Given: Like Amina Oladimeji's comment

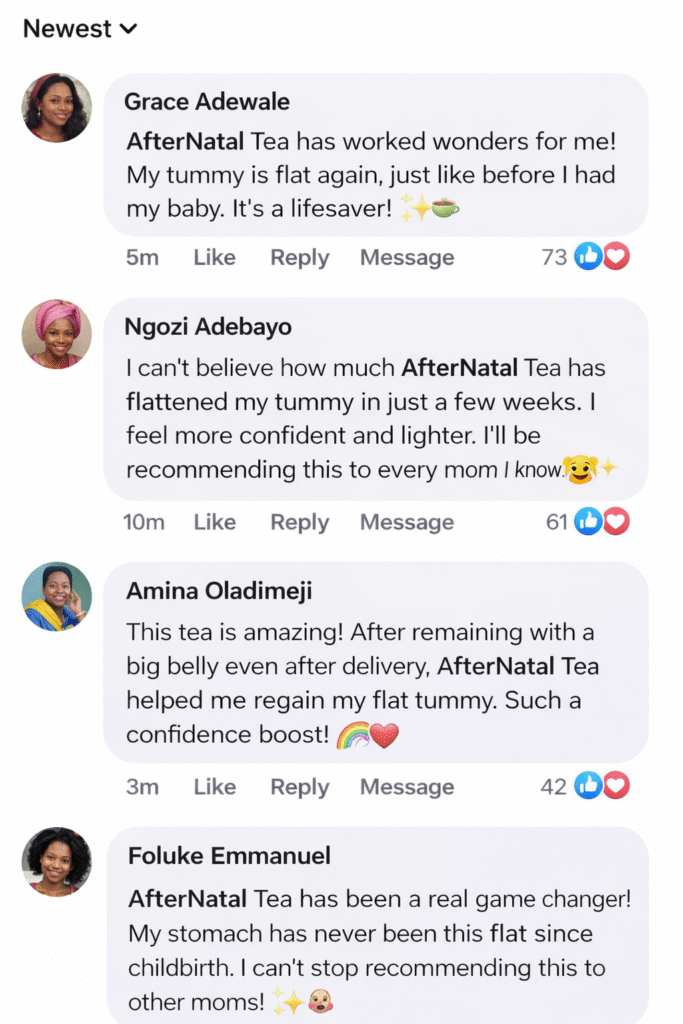Looking at the screenshot, I should pos(214,787).
